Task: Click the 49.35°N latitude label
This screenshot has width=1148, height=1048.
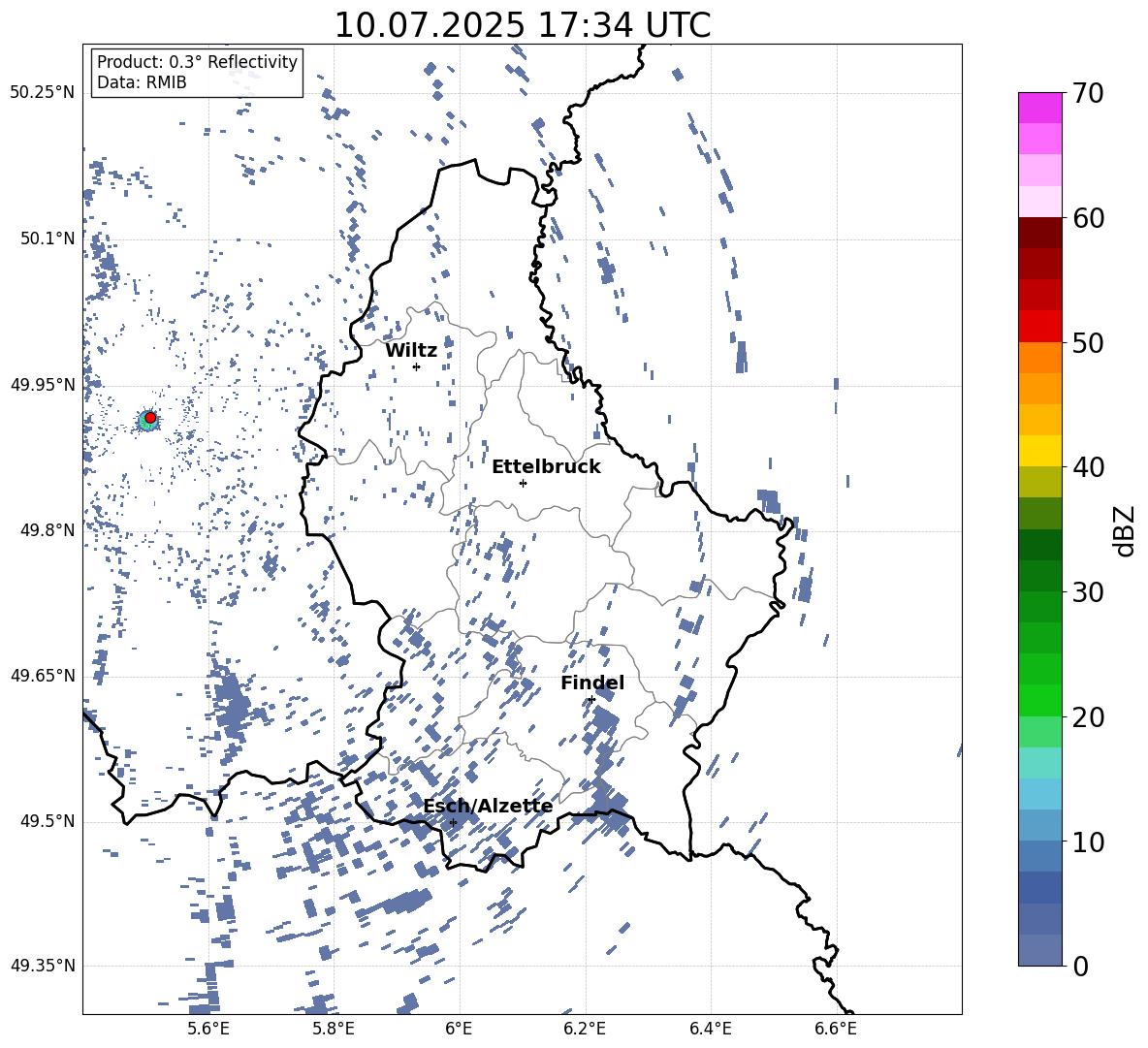Action: pyautogui.click(x=43, y=966)
